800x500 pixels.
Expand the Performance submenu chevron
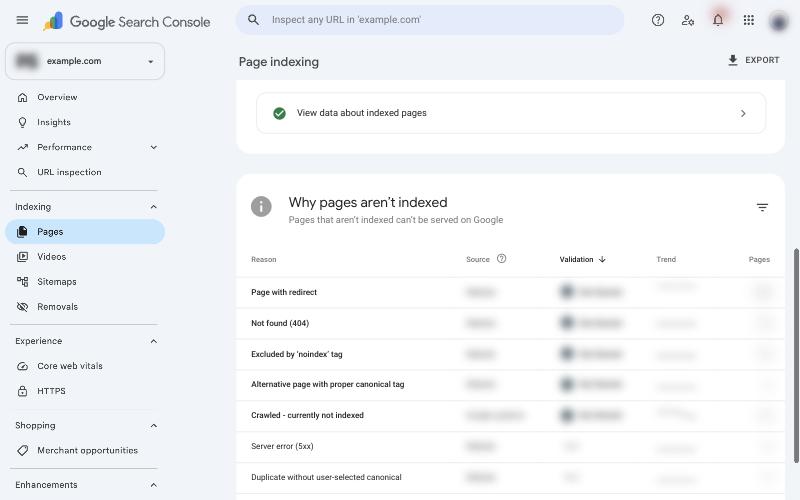click(154, 147)
